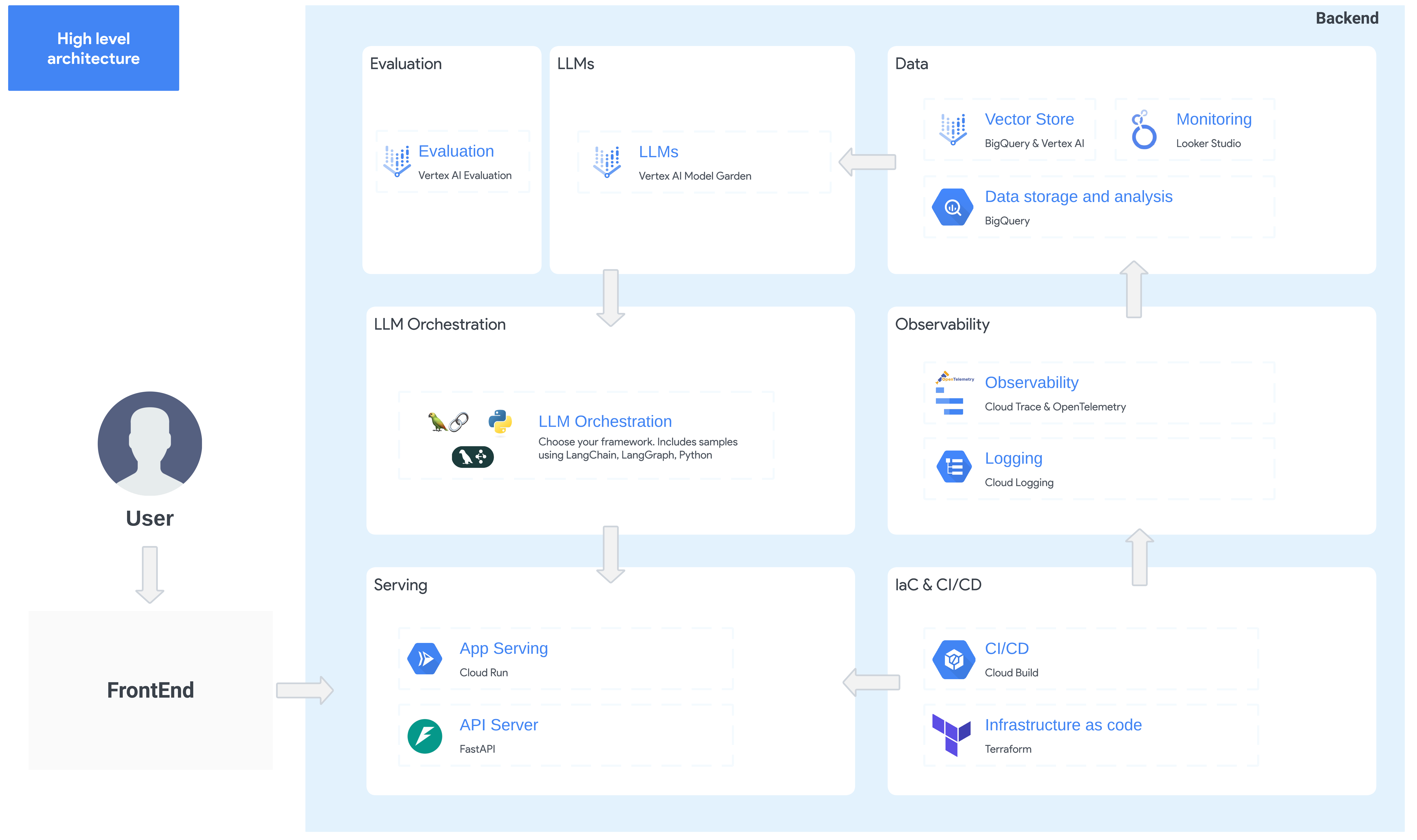Click the Cloud Run App Serving icon
This screenshot has width=1417, height=840.
point(424,658)
